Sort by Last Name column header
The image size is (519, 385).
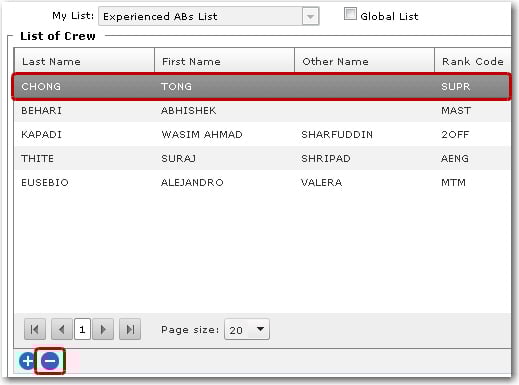click(84, 61)
